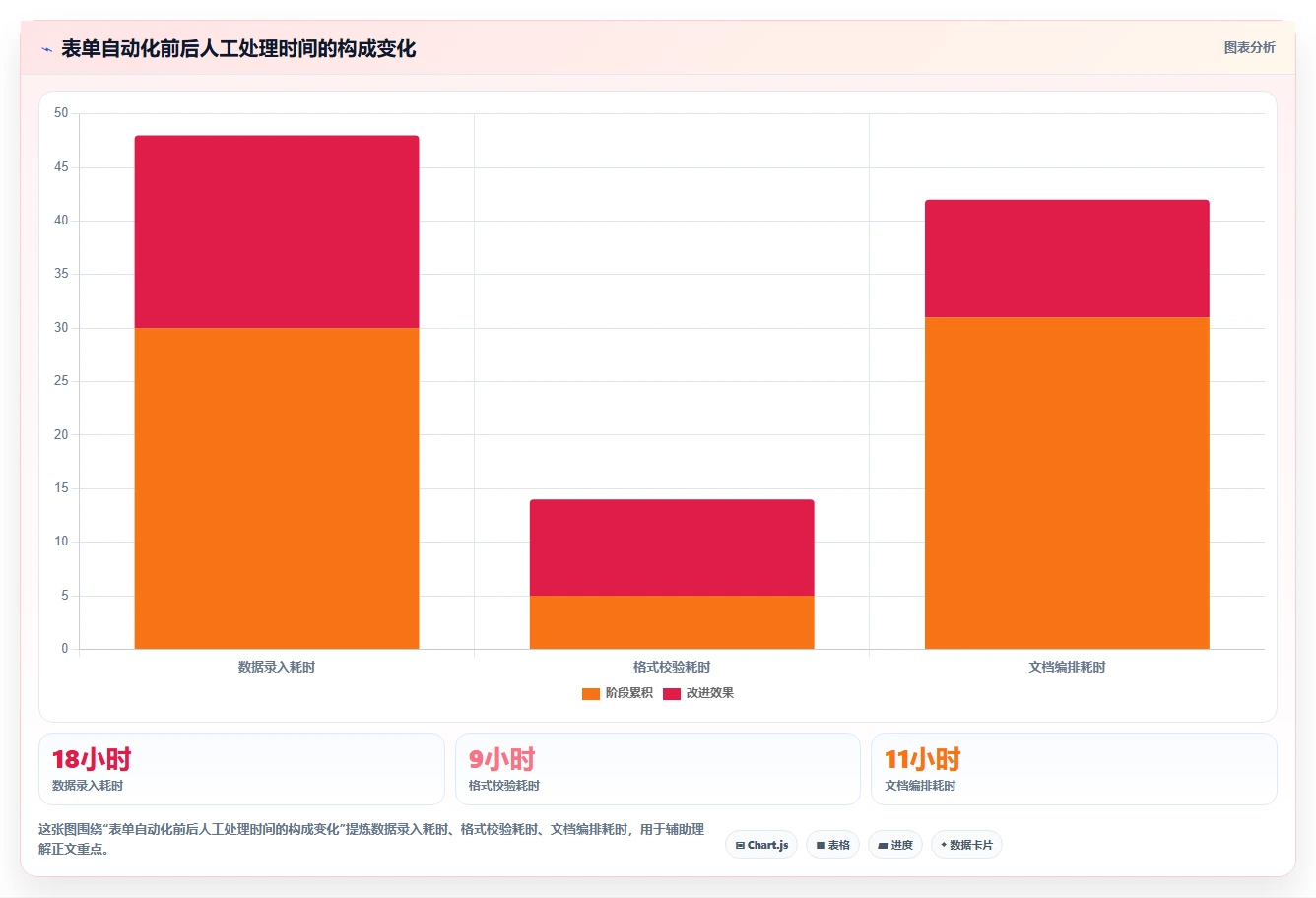This screenshot has width=1316, height=898.
Task: Click the y-axis value 50
Action: coord(62,113)
